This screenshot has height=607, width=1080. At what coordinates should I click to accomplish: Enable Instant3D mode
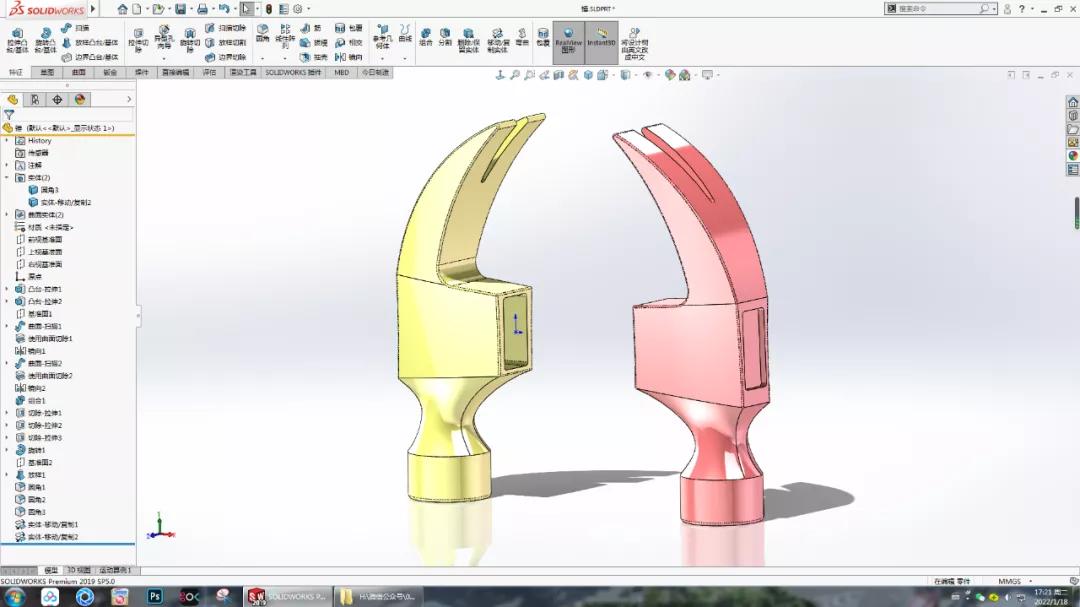point(601,42)
